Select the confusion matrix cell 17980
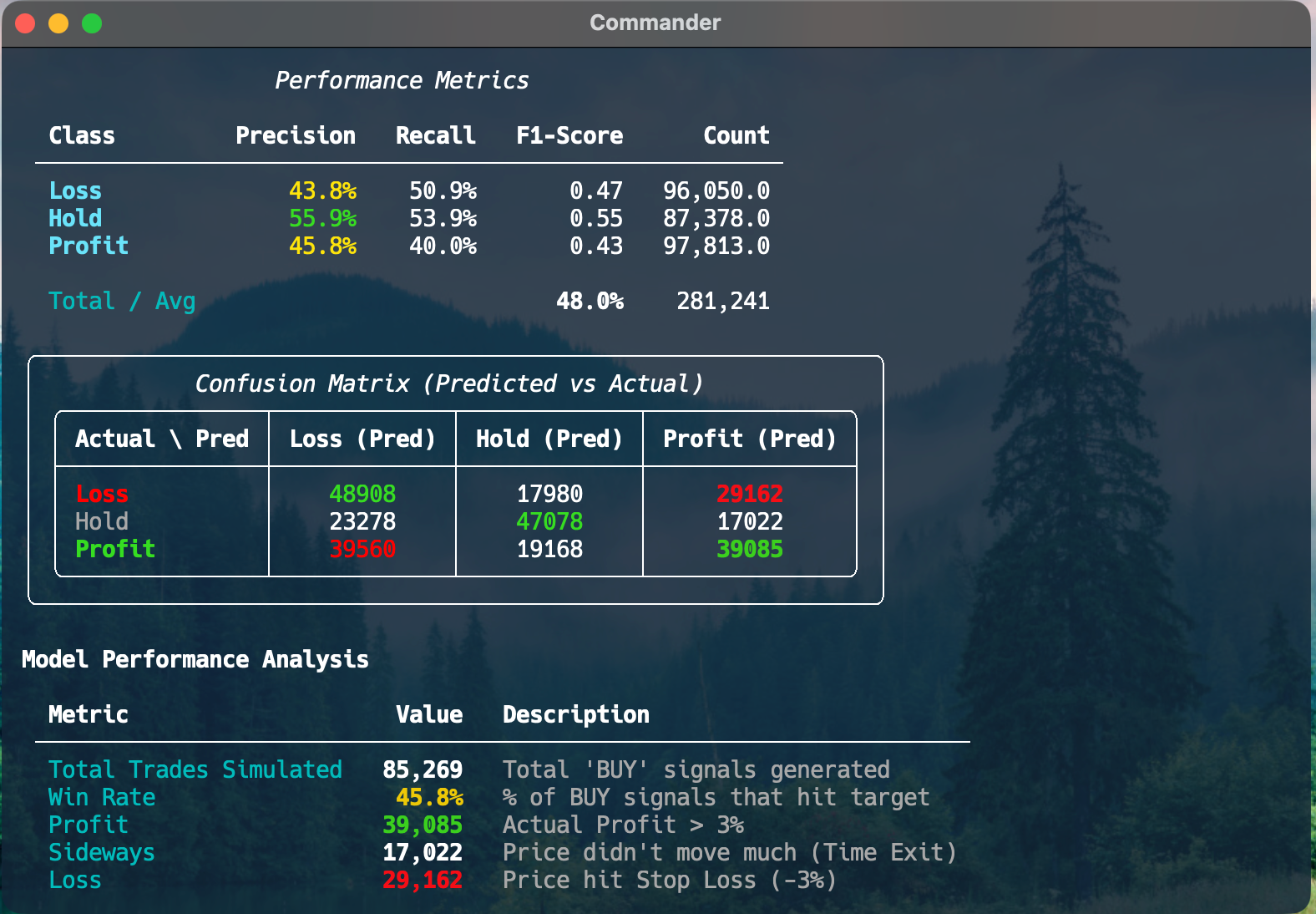 (549, 494)
